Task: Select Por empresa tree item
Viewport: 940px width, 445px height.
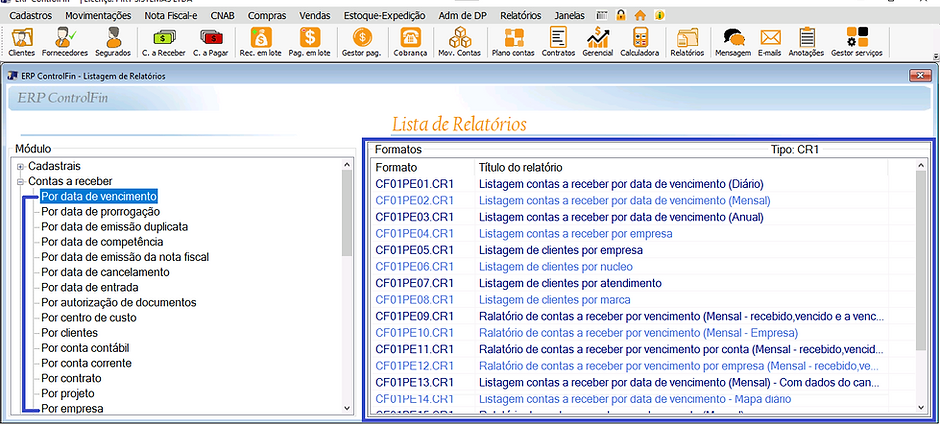Action: click(x=72, y=409)
